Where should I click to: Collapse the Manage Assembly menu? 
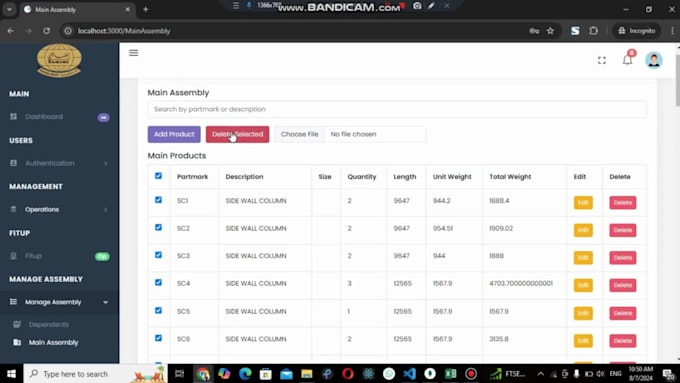(59, 302)
